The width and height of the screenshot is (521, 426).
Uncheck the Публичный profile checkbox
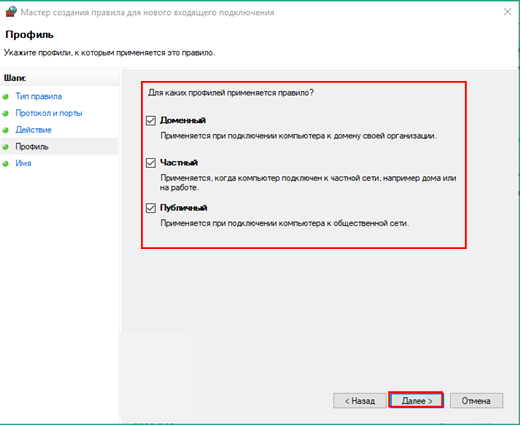[x=151, y=208]
